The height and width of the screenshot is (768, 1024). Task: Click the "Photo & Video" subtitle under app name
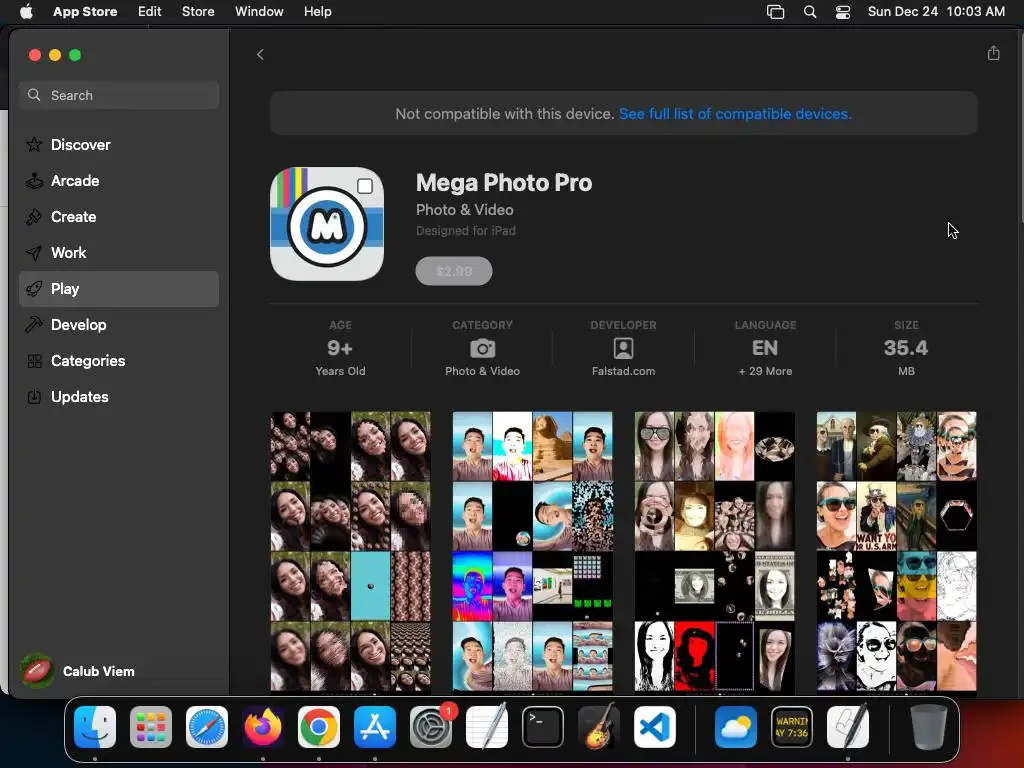464,210
